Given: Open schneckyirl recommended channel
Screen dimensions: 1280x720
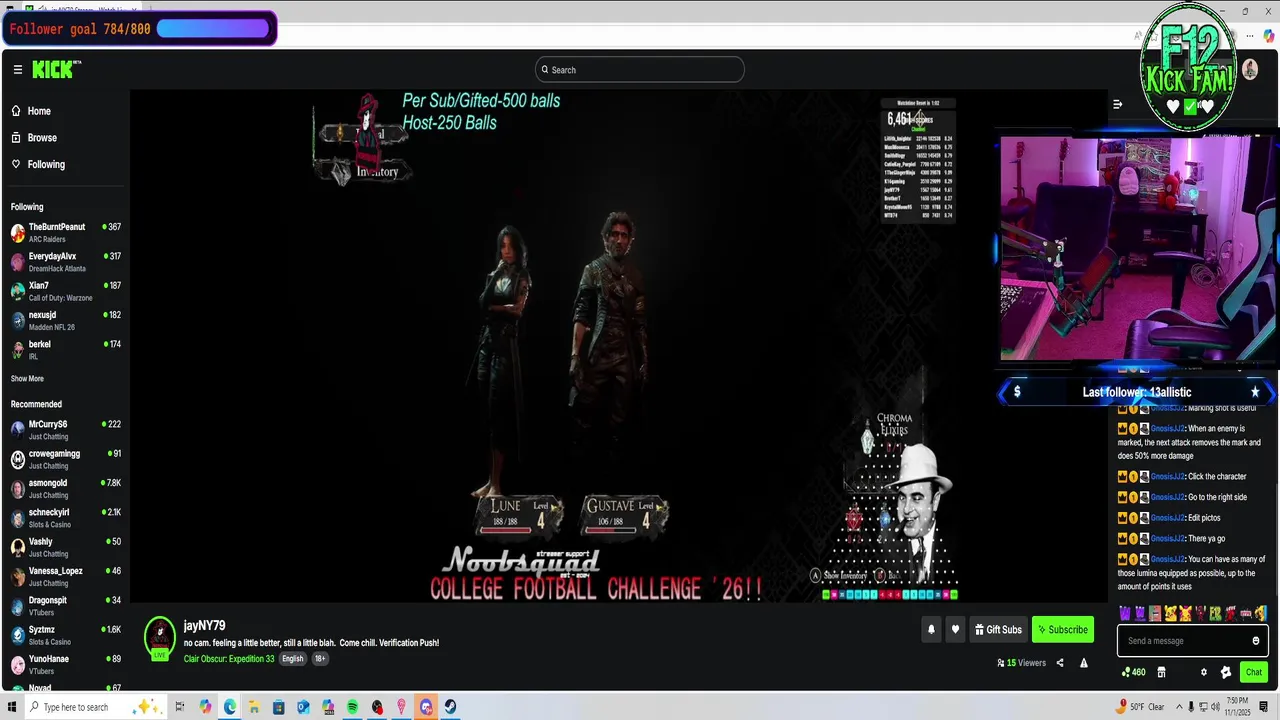Looking at the screenshot, I should pos(65,517).
